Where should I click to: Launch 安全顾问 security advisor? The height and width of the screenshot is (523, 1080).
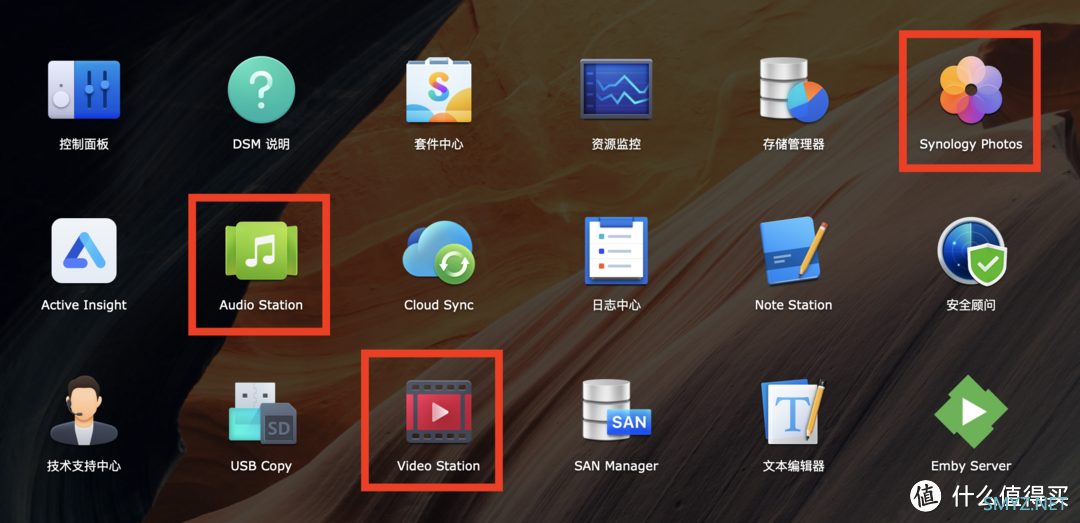(x=970, y=251)
